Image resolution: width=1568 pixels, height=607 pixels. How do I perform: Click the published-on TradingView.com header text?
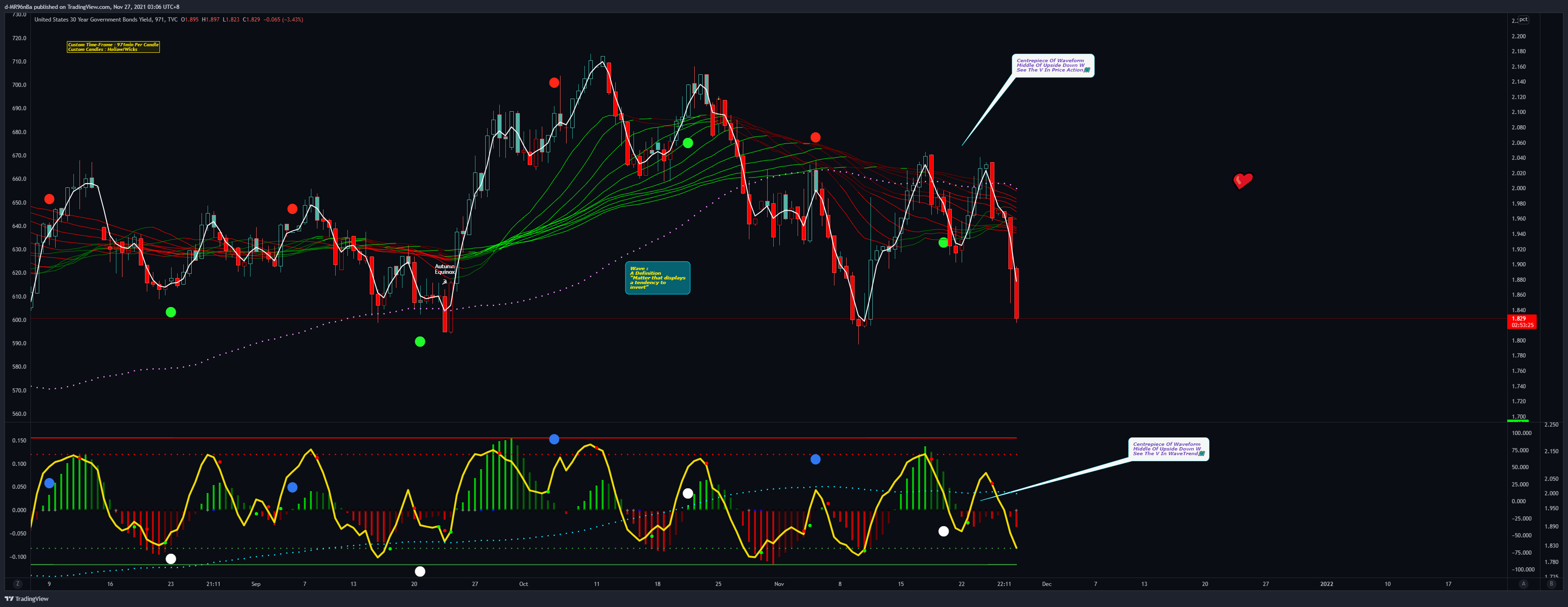92,7
